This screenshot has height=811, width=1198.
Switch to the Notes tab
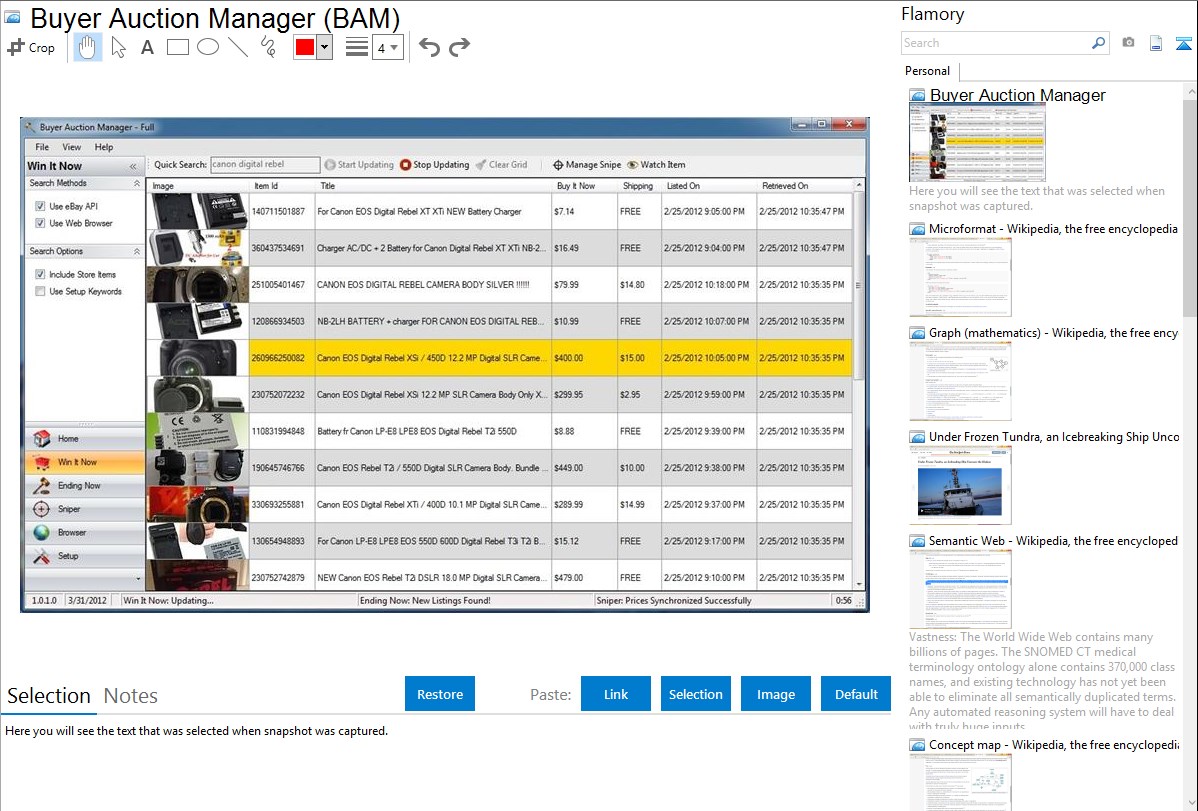pos(131,696)
